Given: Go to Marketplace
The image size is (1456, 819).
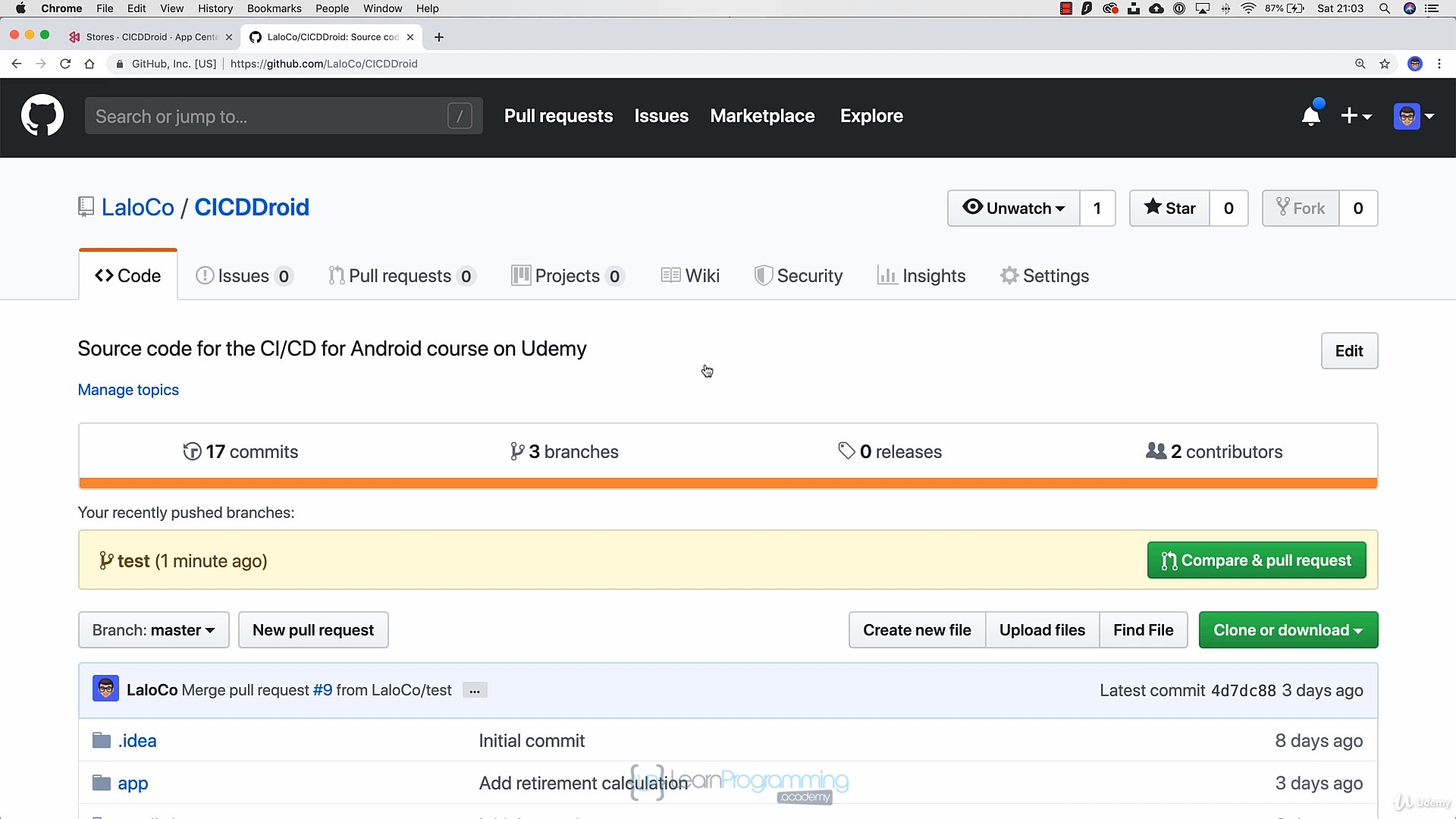Looking at the screenshot, I should (762, 116).
